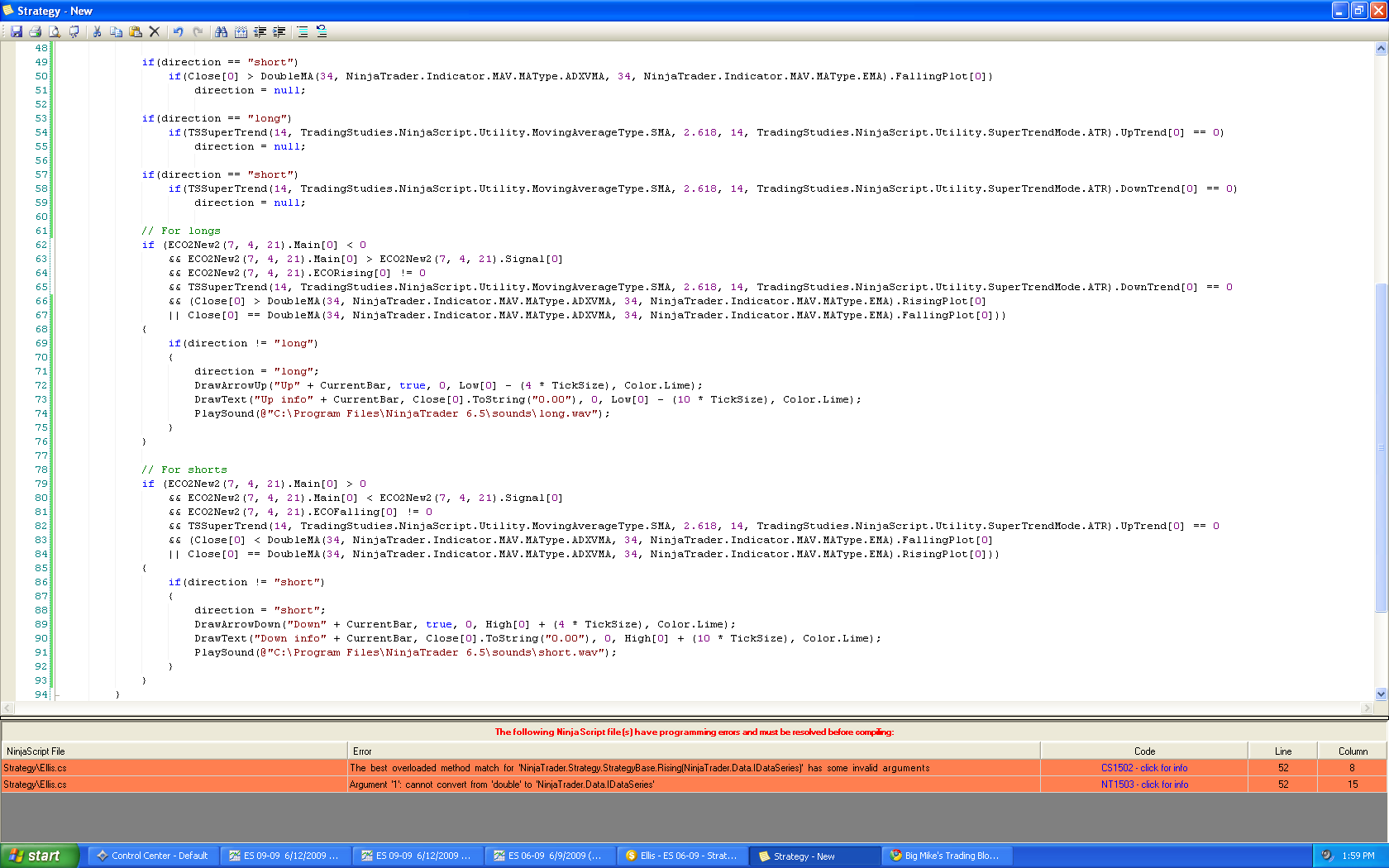The image size is (1389, 868).
Task: Click the compile toolbar icon
Action: coord(74,31)
